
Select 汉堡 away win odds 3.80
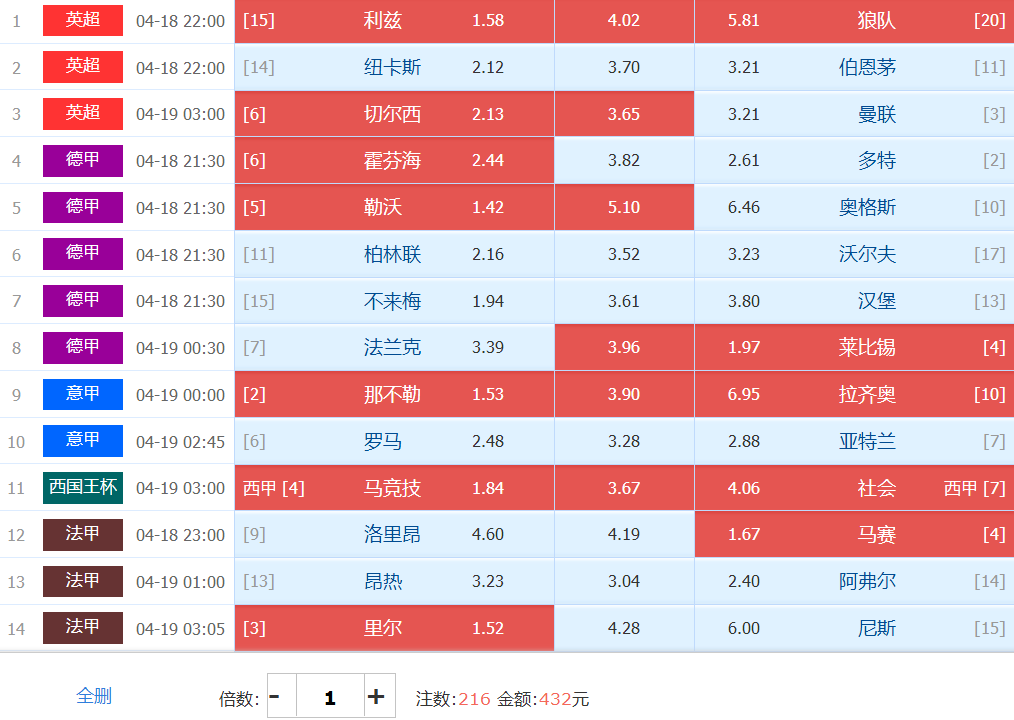(854, 301)
